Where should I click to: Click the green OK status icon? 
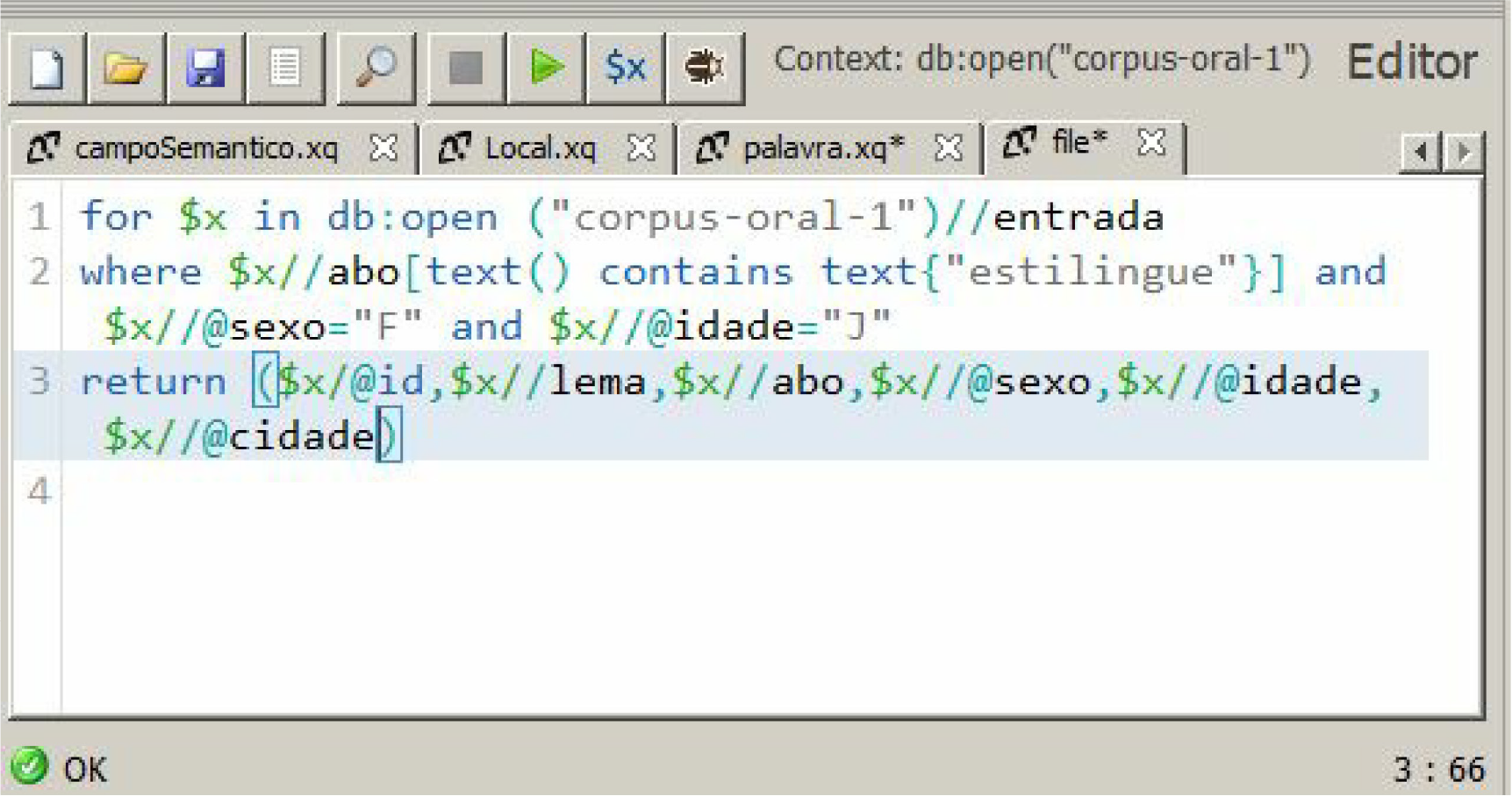click(29, 766)
